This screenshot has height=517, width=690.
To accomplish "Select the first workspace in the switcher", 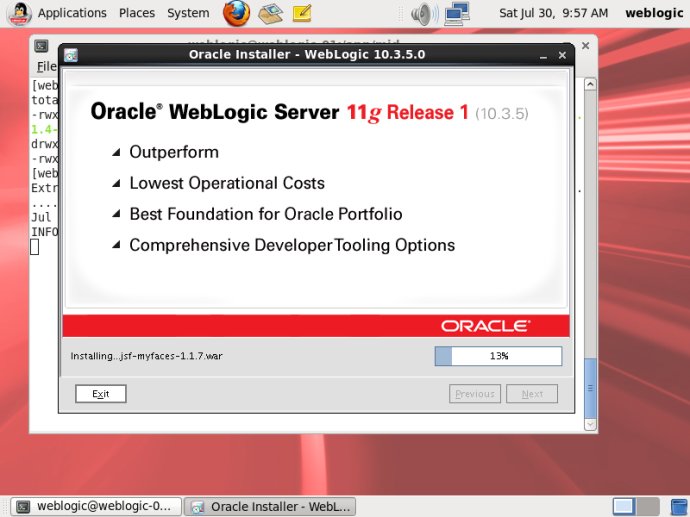I will tap(624, 506).
